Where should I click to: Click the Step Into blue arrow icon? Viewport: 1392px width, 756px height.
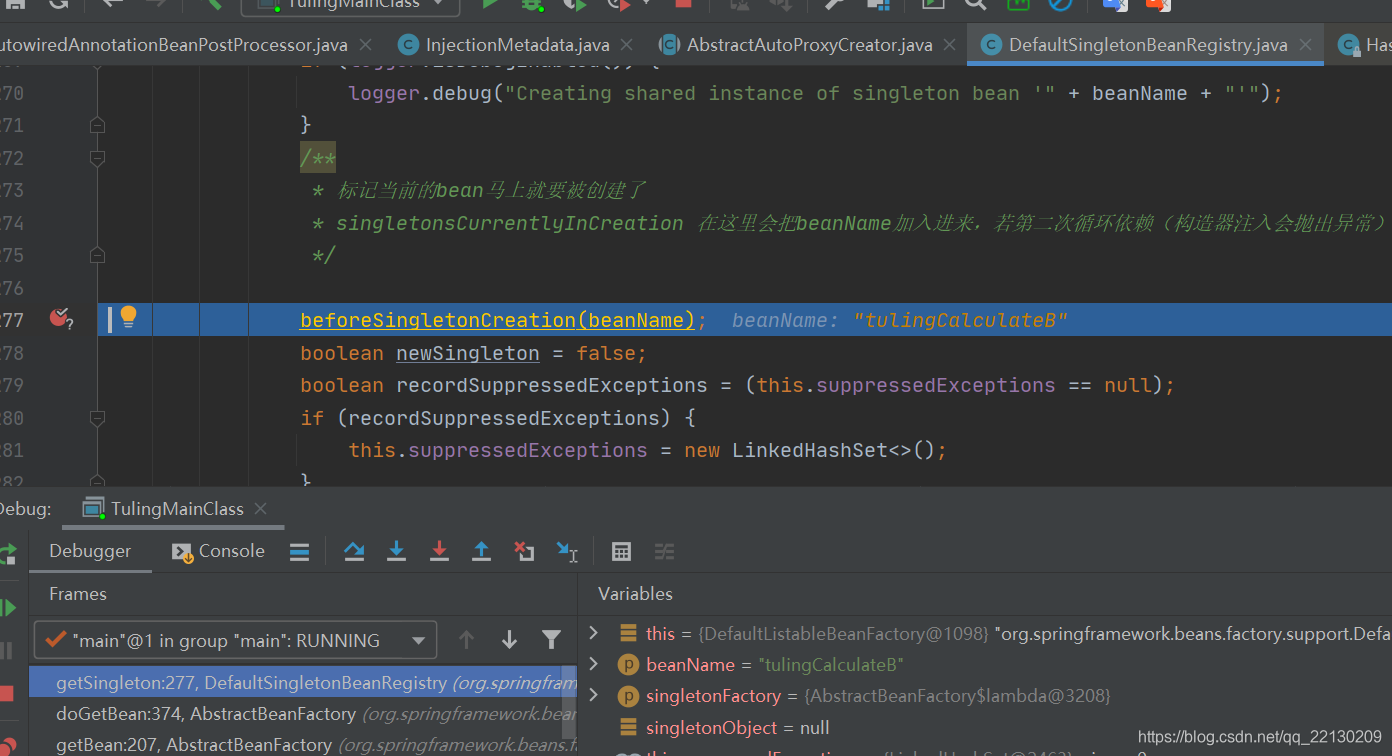[x=396, y=551]
